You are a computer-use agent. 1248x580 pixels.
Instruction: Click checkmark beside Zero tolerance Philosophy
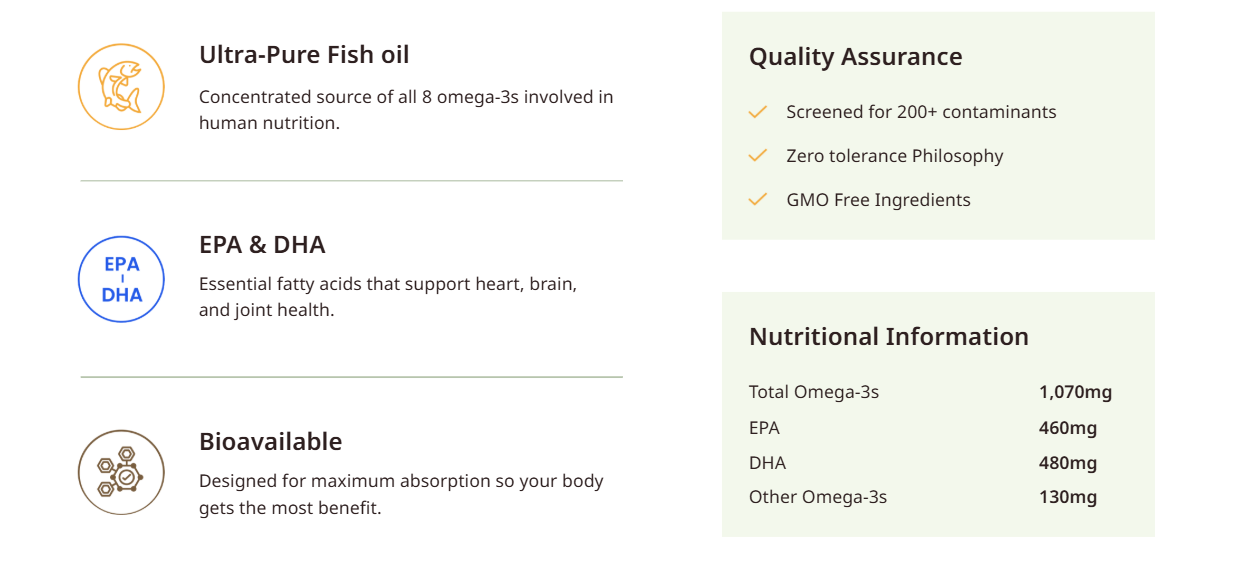point(758,156)
